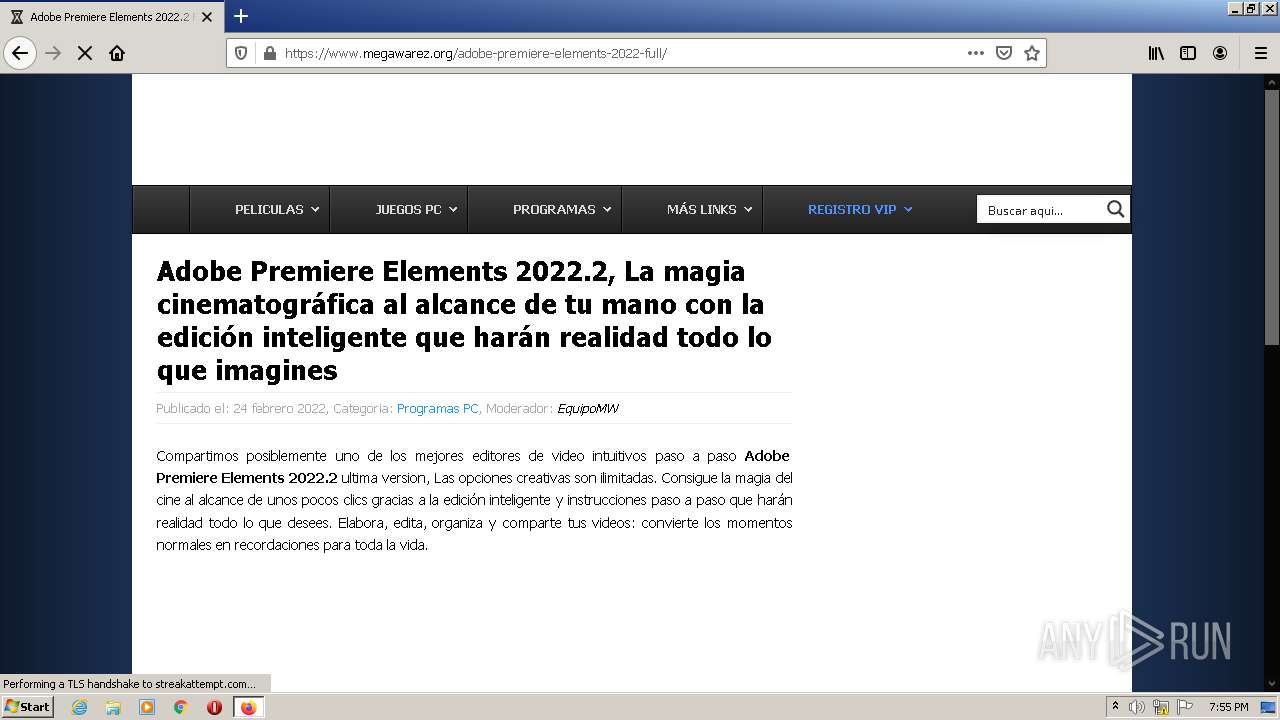1280x720 pixels.
Task: Close the Adobe Premiere Elements tab
Action: pos(207,17)
